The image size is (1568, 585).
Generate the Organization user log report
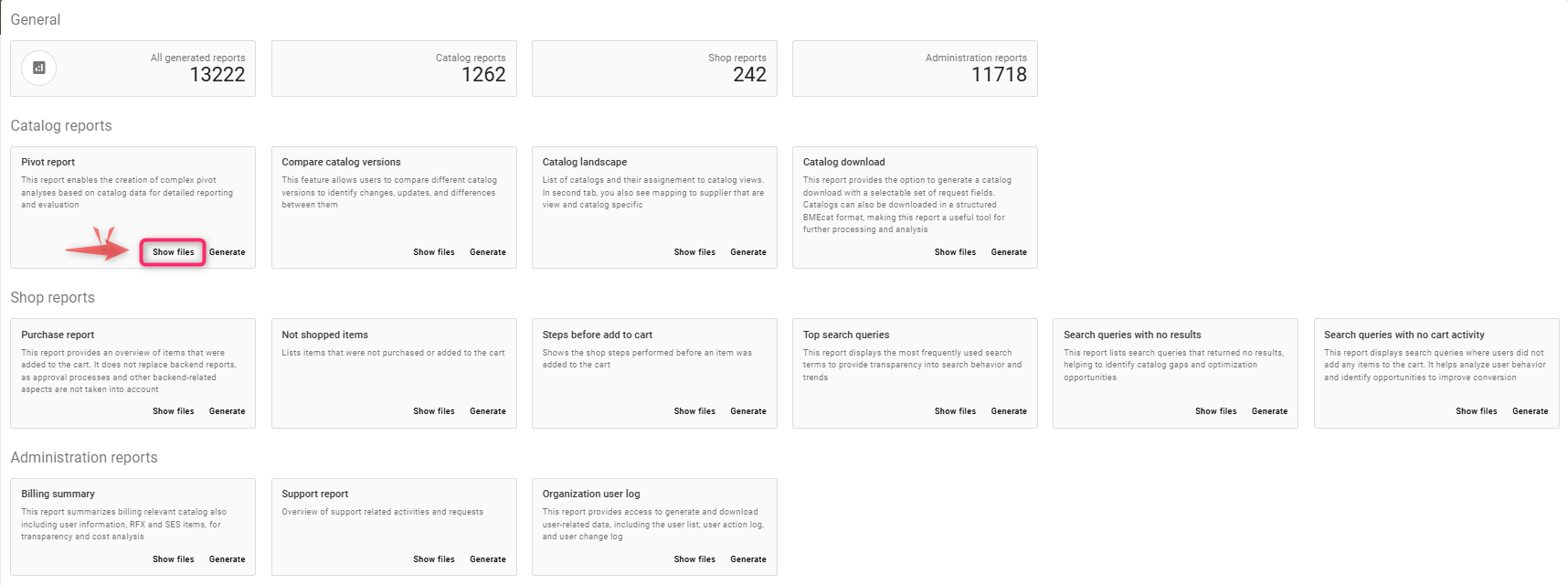(x=748, y=559)
